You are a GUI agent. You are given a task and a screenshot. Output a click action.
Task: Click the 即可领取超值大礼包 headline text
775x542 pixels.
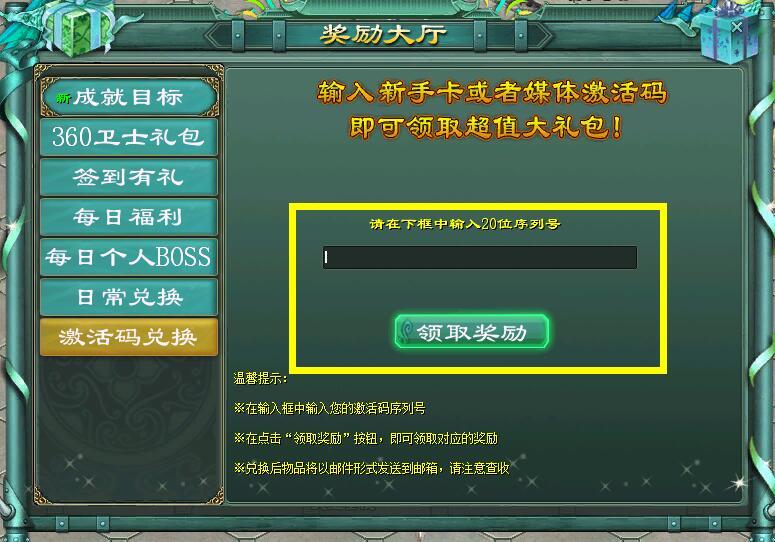point(485,127)
